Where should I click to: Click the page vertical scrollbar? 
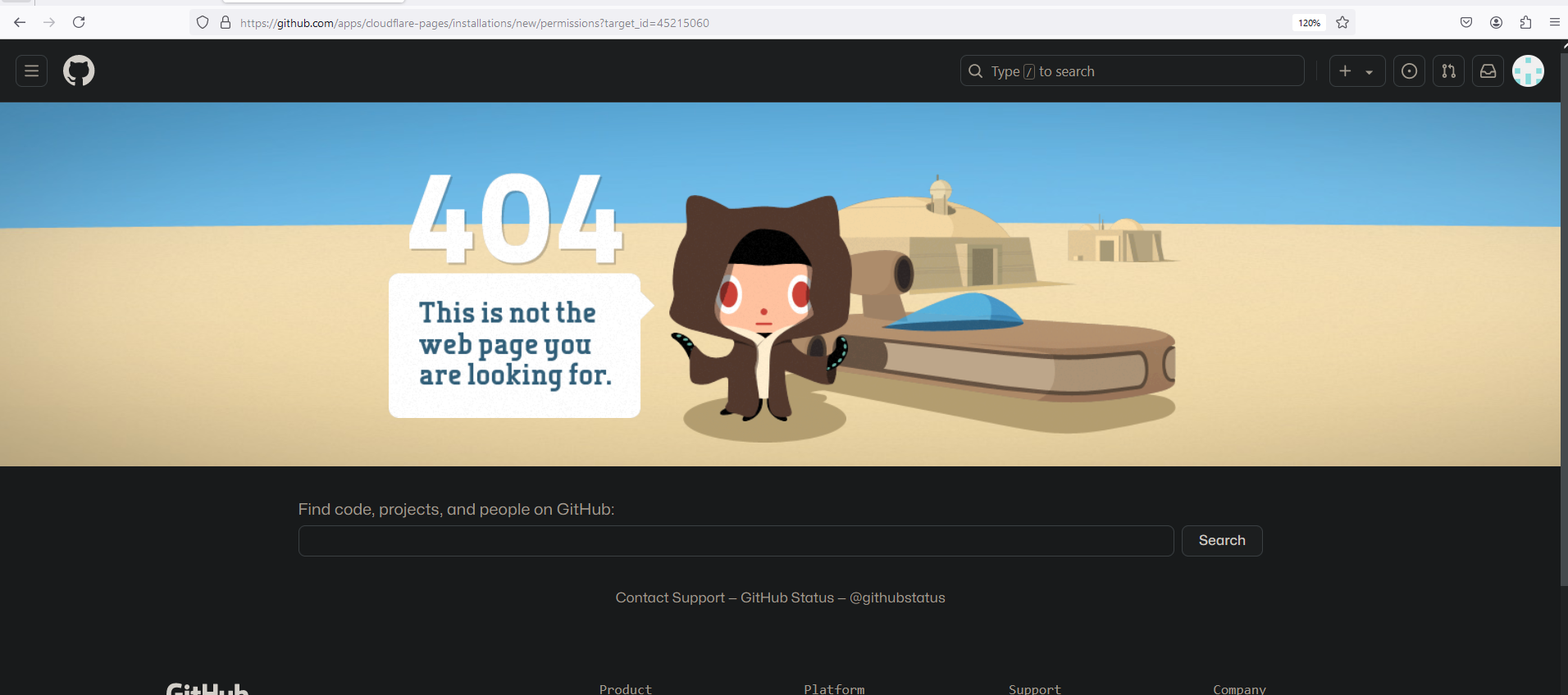tap(1564, 320)
